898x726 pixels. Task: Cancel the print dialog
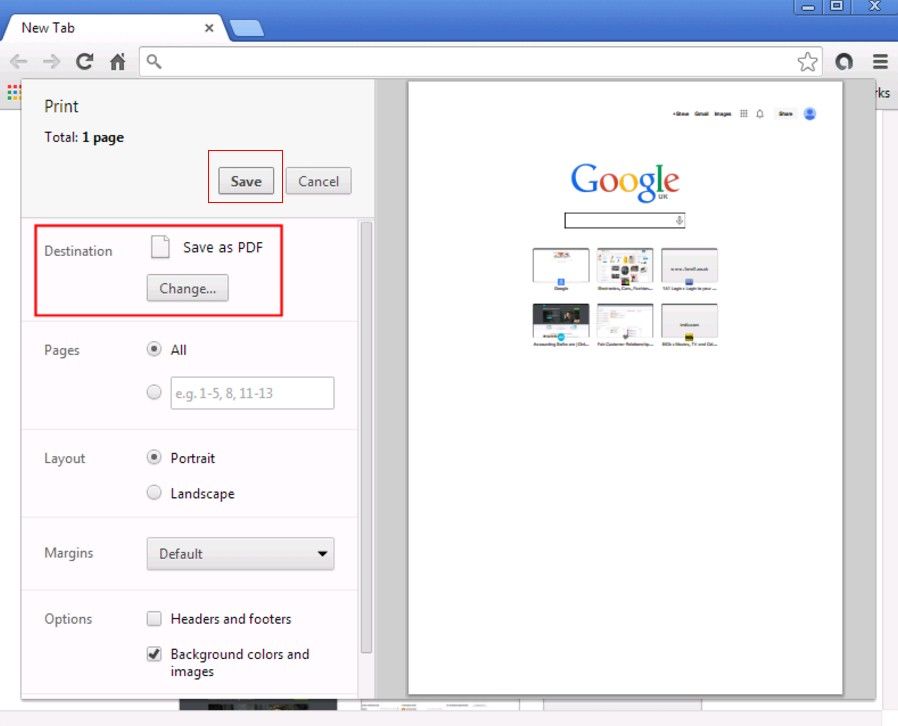tap(318, 181)
